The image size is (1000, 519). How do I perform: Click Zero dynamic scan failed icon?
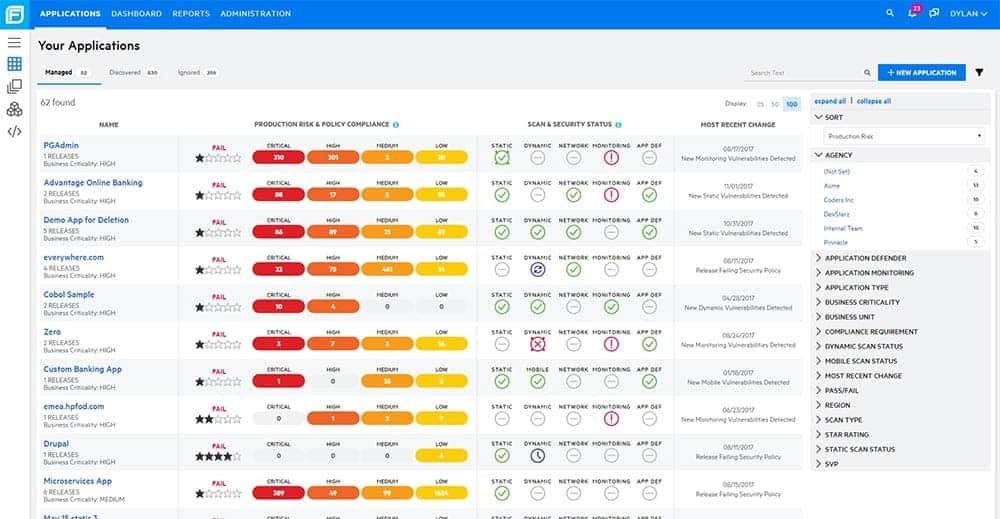click(538, 344)
